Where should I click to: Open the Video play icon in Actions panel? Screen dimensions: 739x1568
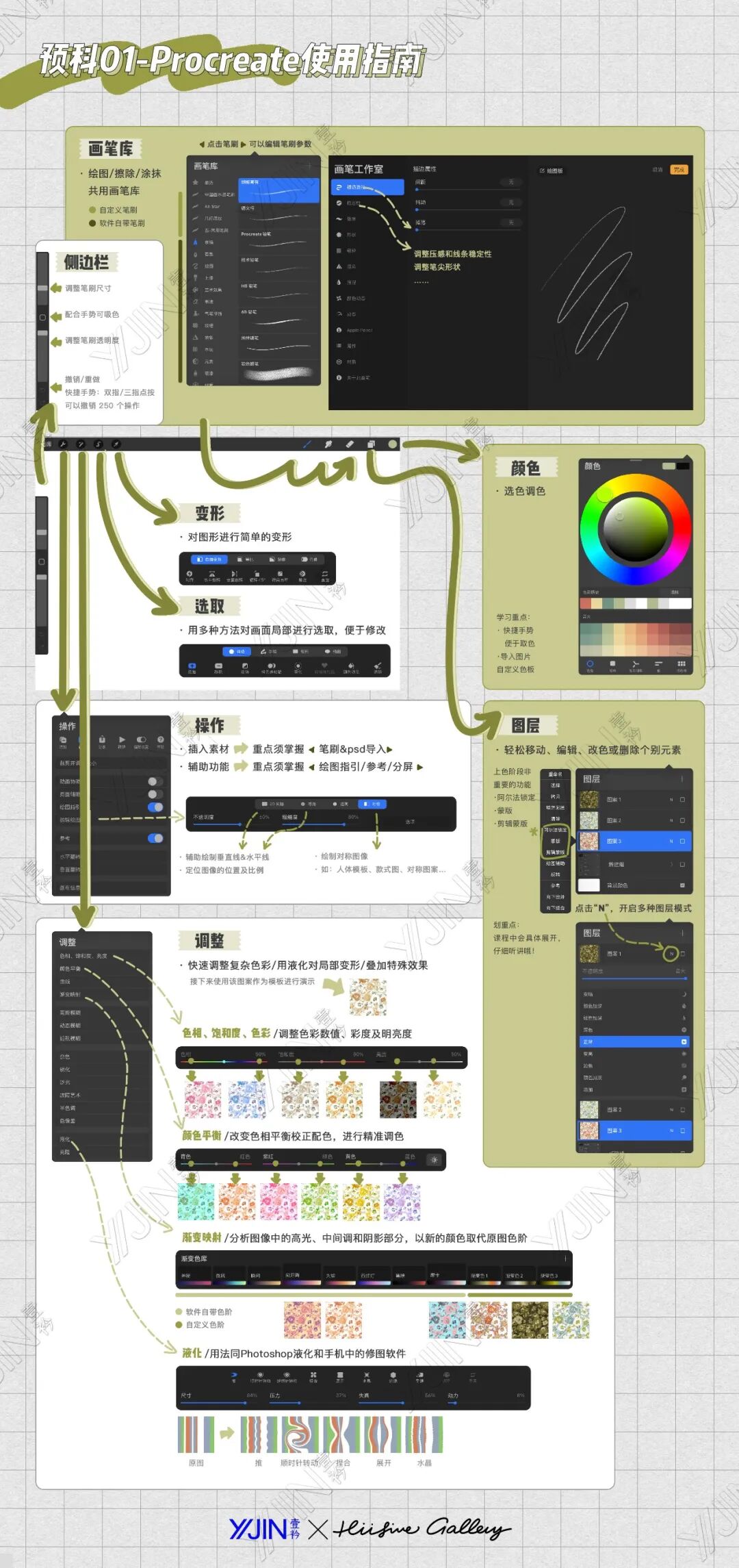pos(122,739)
